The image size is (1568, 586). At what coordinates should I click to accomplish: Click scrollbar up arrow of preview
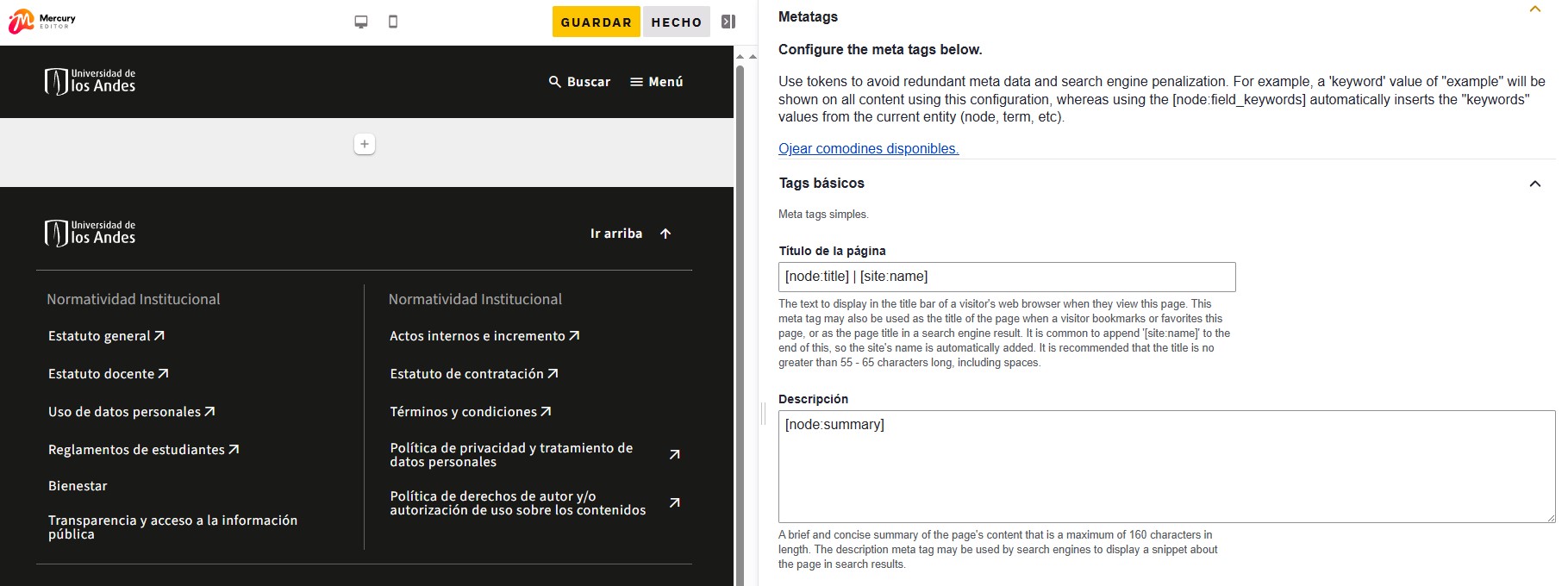click(740, 56)
